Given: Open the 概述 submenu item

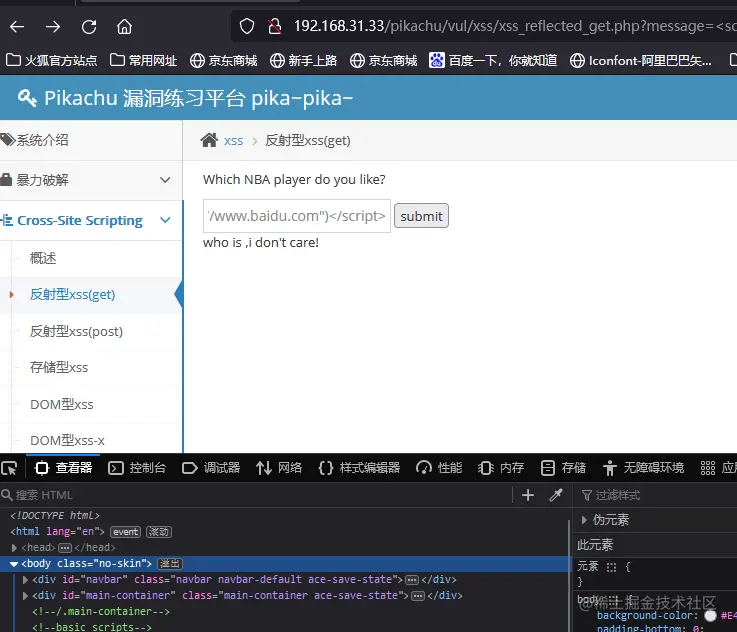Looking at the screenshot, I should pos(43,258).
